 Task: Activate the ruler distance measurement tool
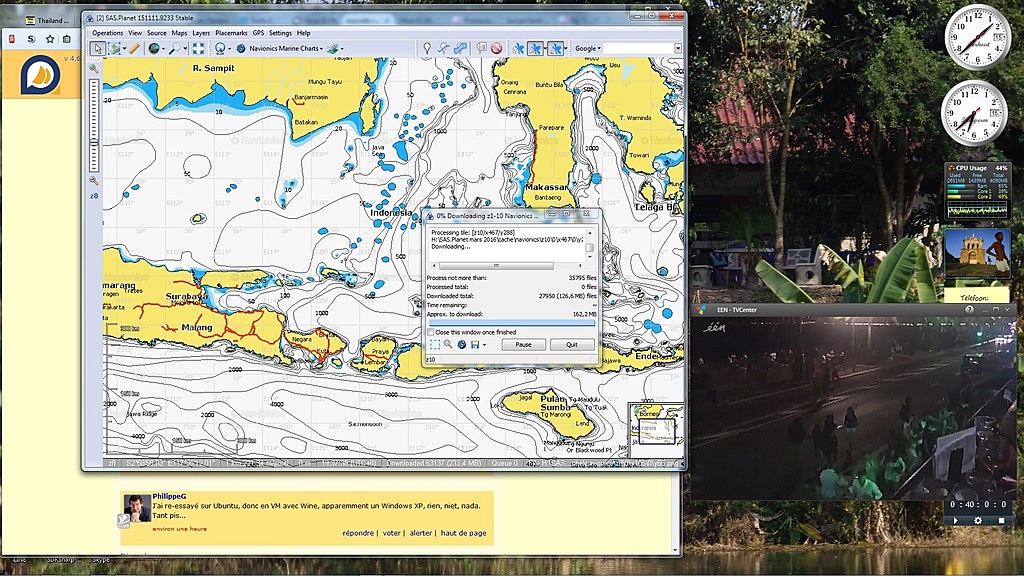(134, 48)
